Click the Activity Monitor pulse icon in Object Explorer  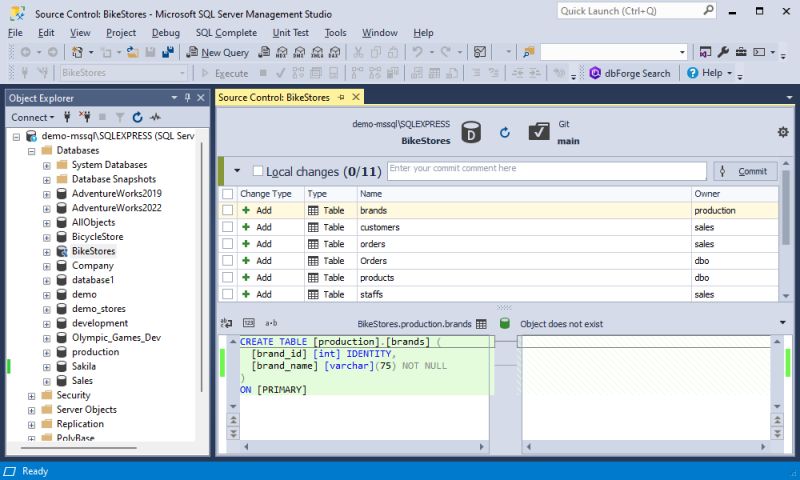pyautogui.click(x=155, y=117)
